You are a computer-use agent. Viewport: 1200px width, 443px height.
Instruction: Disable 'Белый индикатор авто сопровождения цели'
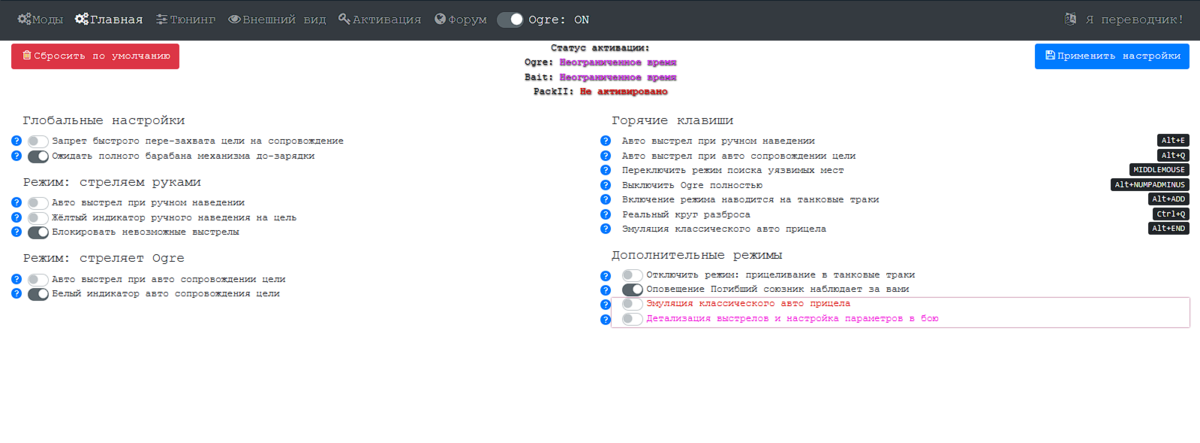(38, 295)
